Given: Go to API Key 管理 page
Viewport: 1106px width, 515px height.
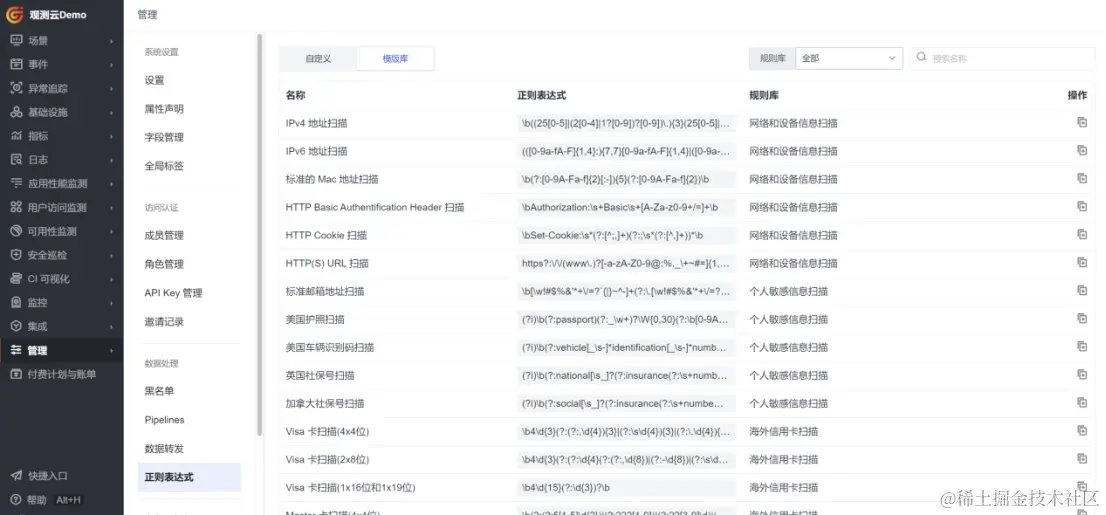Looking at the screenshot, I should (x=174, y=293).
